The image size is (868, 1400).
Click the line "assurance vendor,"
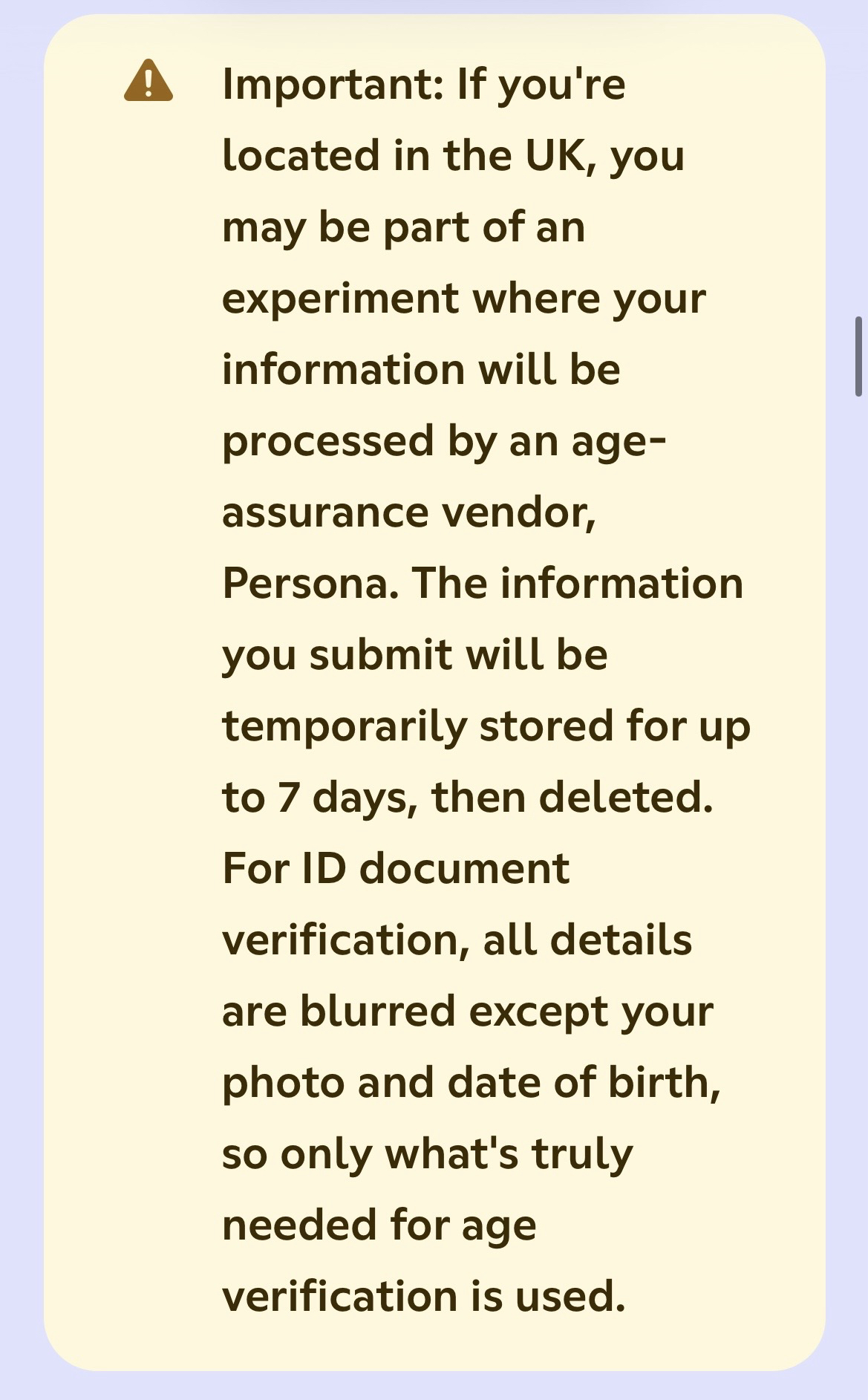click(x=409, y=512)
